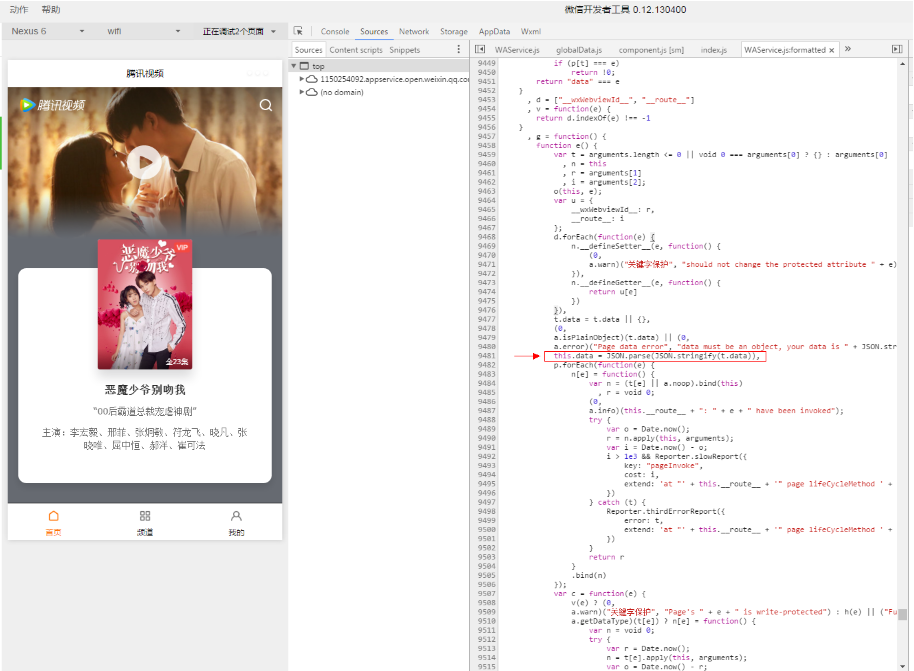Show the Content scripts sub-tab
Viewport: 914px width, 671px height.
point(356,50)
